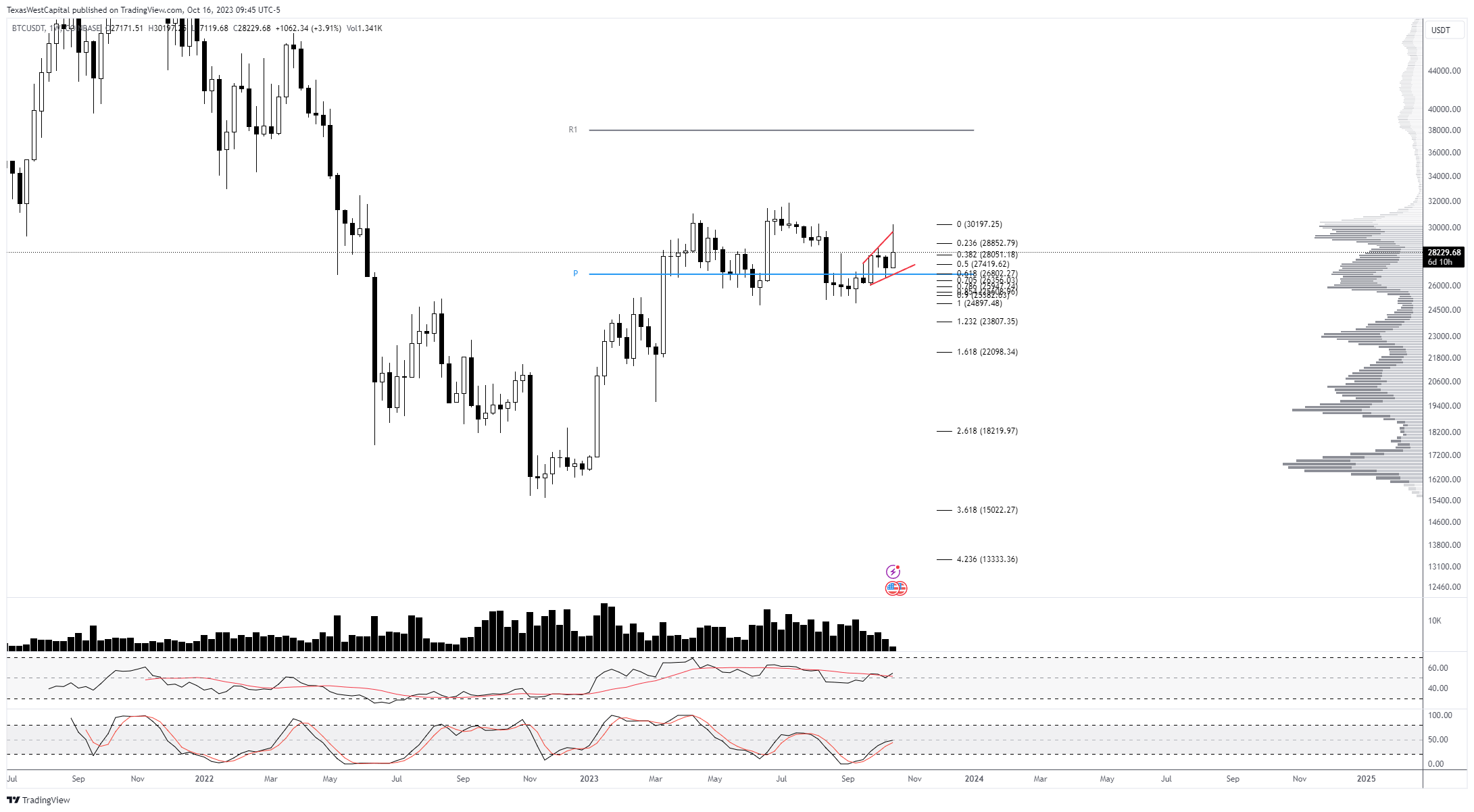Click Fibonacci level 1 (24897.48)
This screenshot has width=1474, height=812.
pyautogui.click(x=979, y=303)
